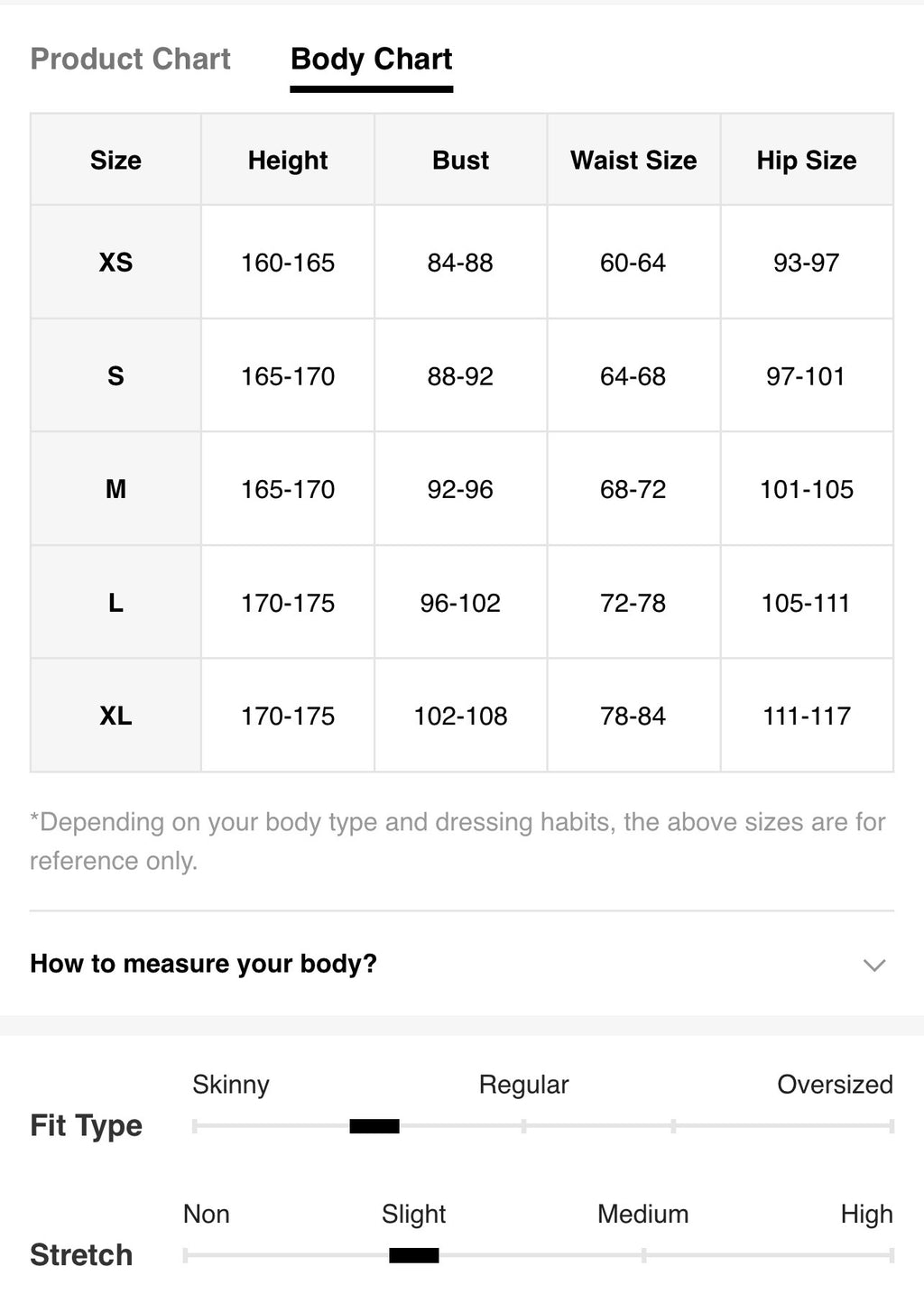Image resolution: width=924 pixels, height=1294 pixels.
Task: Select the Body Chart tab
Action: pos(371,60)
